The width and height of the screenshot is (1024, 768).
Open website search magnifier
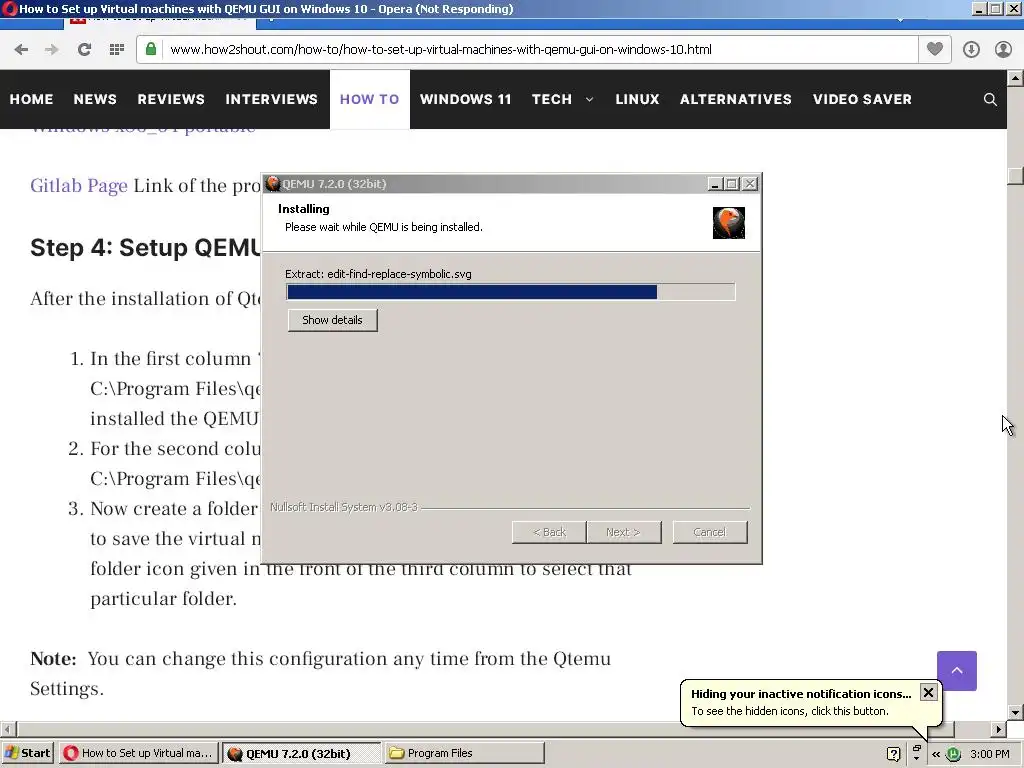(990, 99)
